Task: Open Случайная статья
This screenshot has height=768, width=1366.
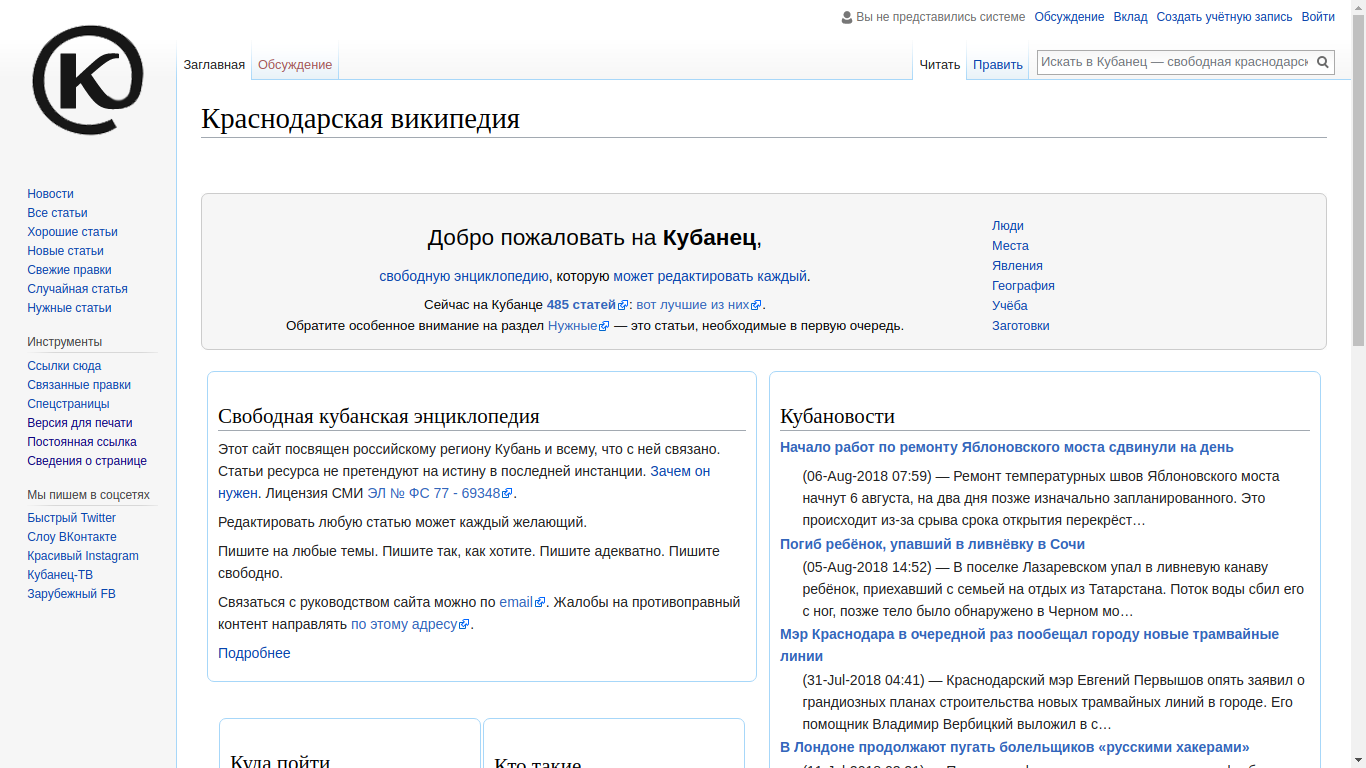Action: point(77,289)
